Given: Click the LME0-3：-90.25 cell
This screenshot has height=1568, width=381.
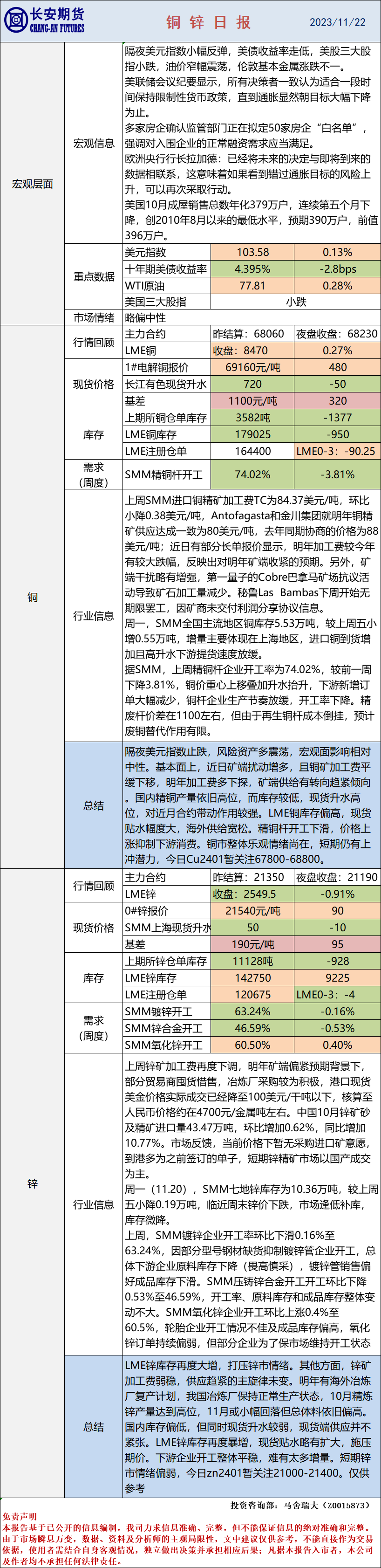Looking at the screenshot, I should (337, 451).
